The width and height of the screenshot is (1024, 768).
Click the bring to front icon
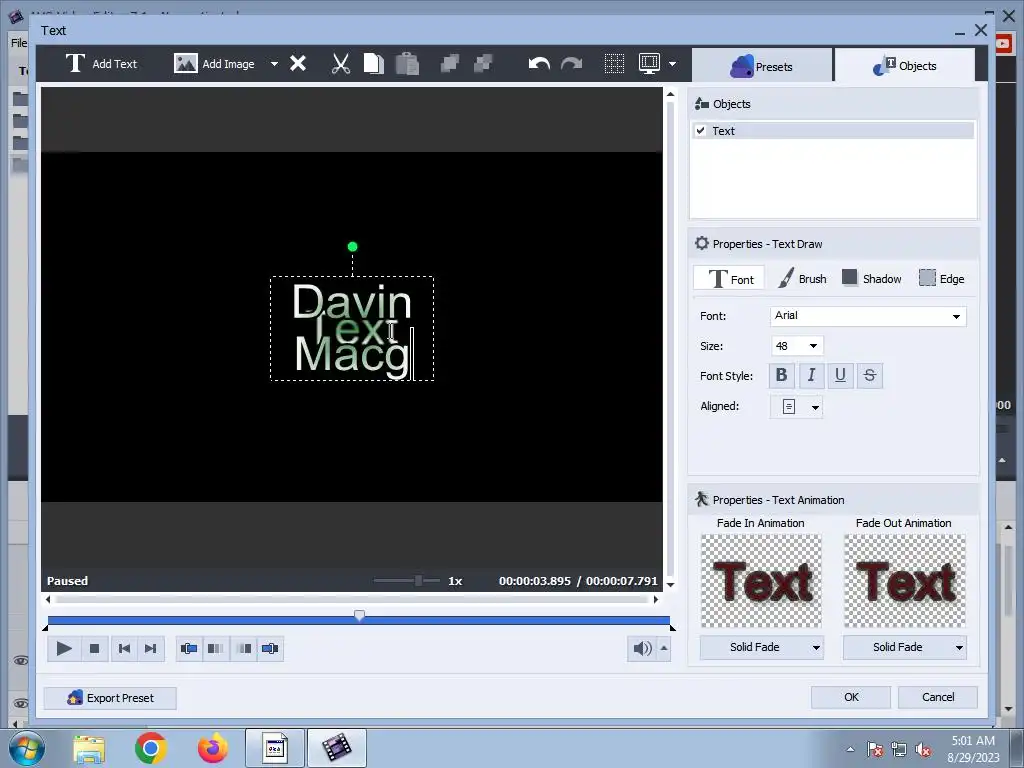click(x=450, y=63)
